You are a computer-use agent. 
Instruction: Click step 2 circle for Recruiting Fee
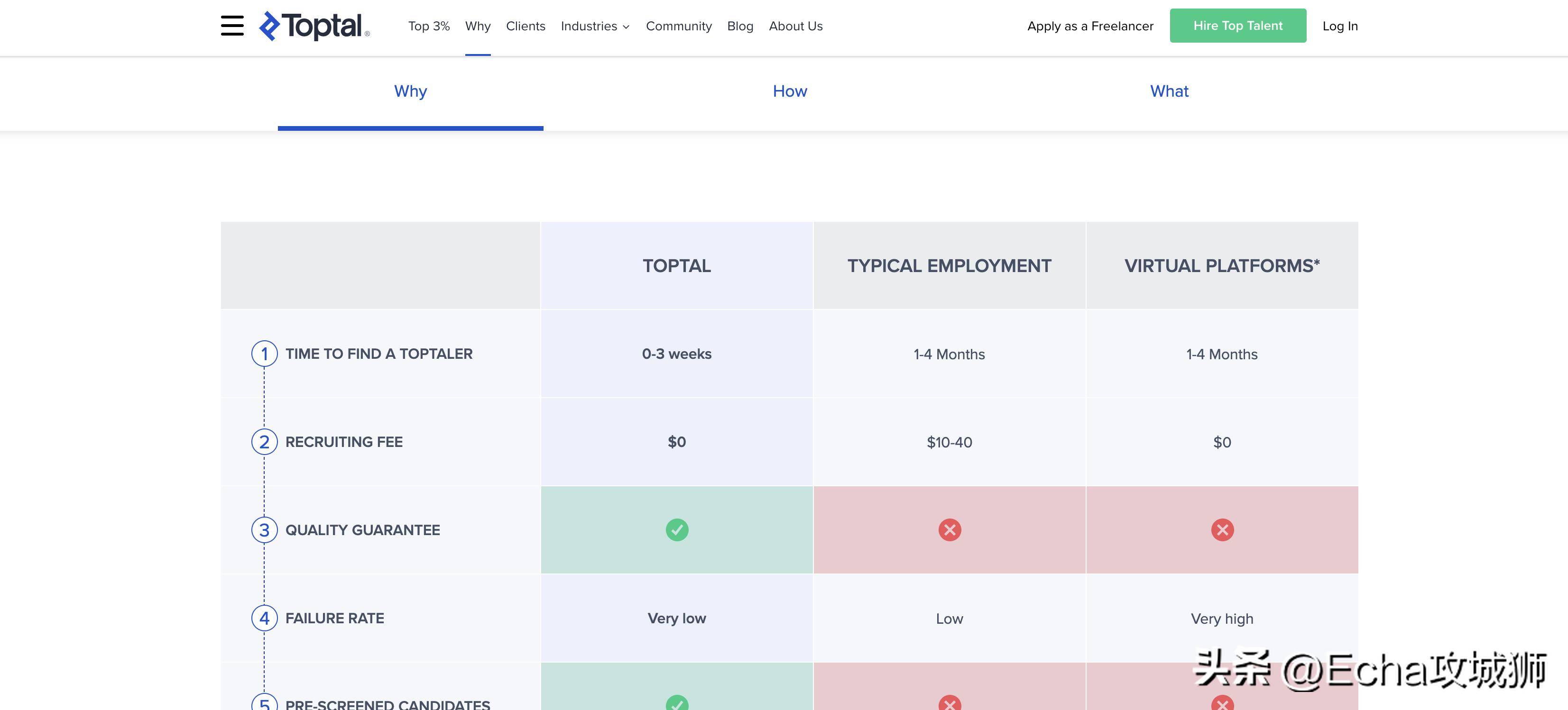click(264, 442)
